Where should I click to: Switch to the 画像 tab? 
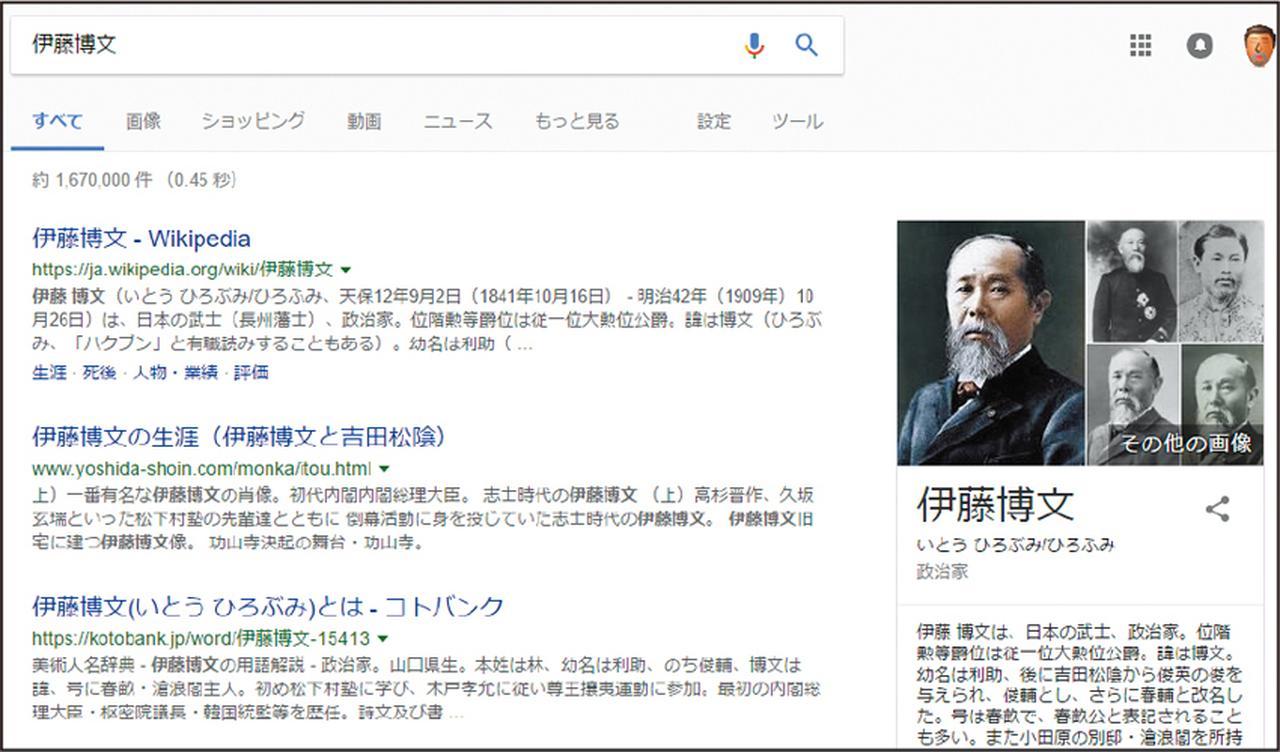coord(143,122)
